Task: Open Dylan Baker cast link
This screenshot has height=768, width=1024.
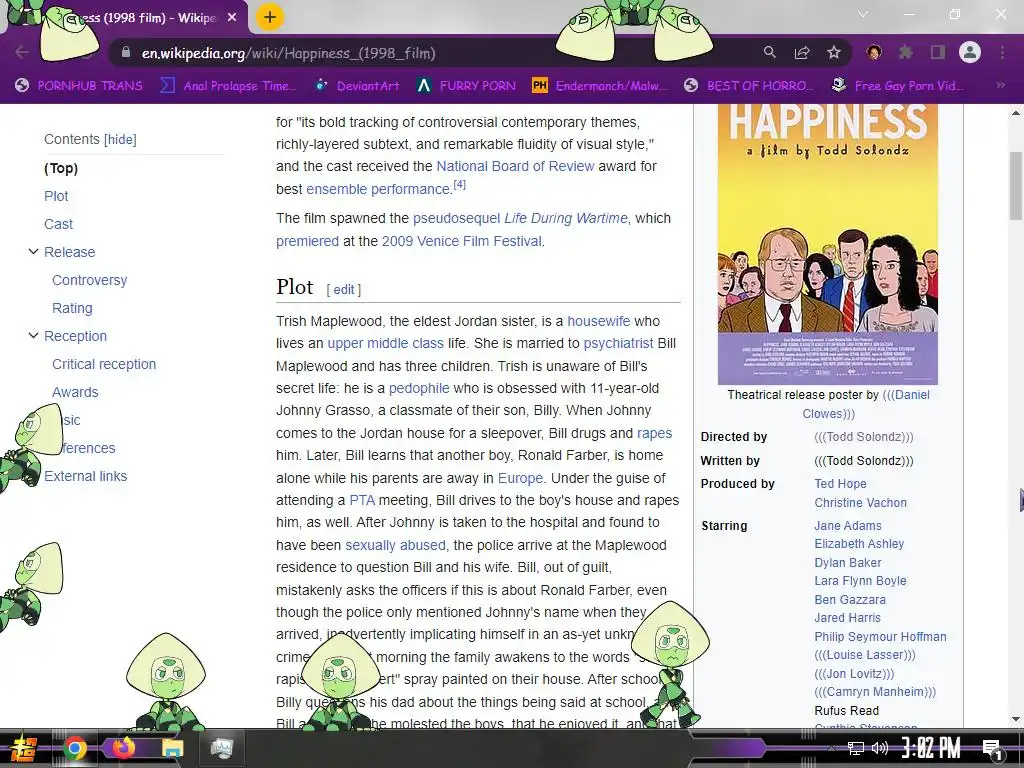Action: click(x=848, y=563)
